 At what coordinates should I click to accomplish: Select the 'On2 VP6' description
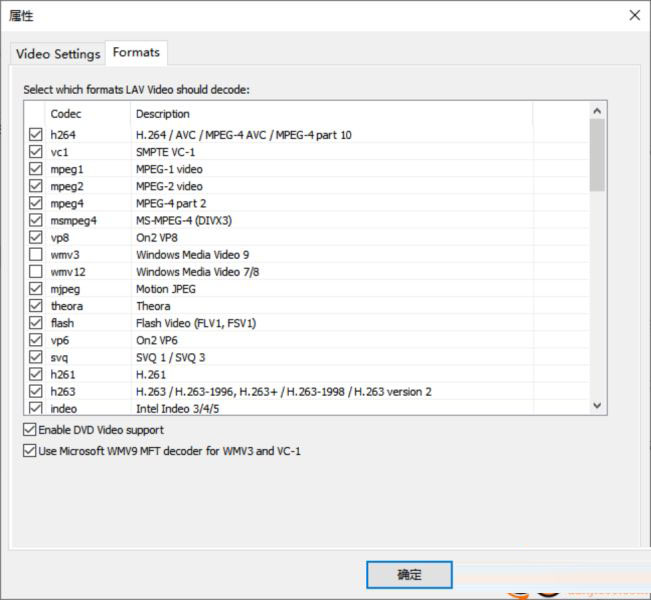click(x=157, y=340)
